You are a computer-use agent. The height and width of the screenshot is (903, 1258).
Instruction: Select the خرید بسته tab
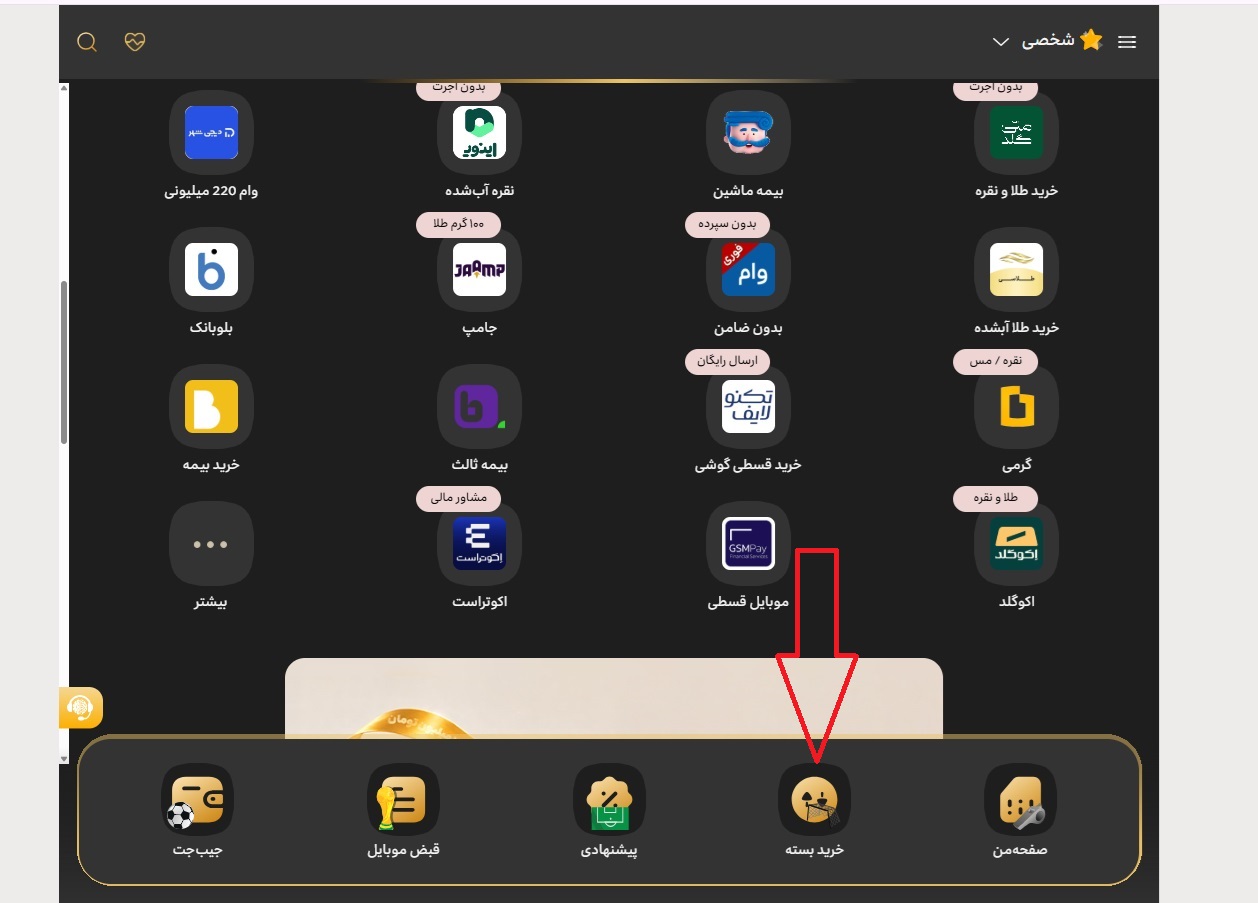814,811
